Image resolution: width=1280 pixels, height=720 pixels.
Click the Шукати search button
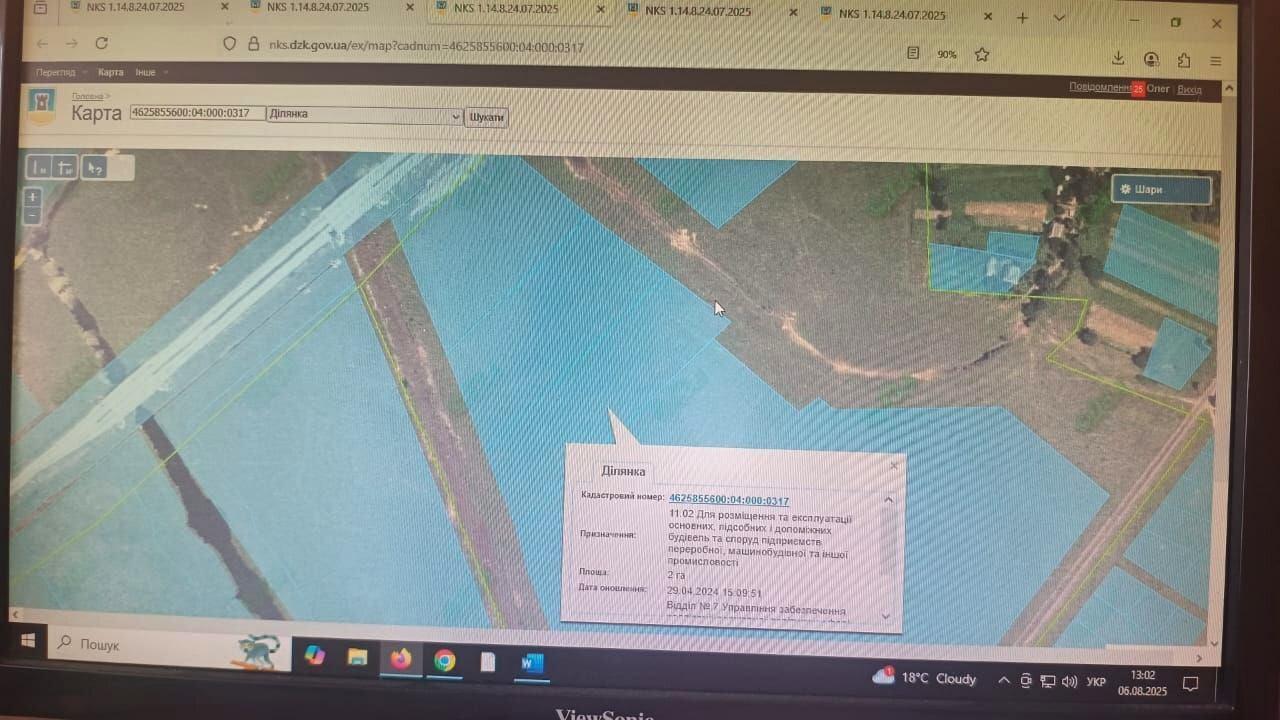pyautogui.click(x=487, y=117)
